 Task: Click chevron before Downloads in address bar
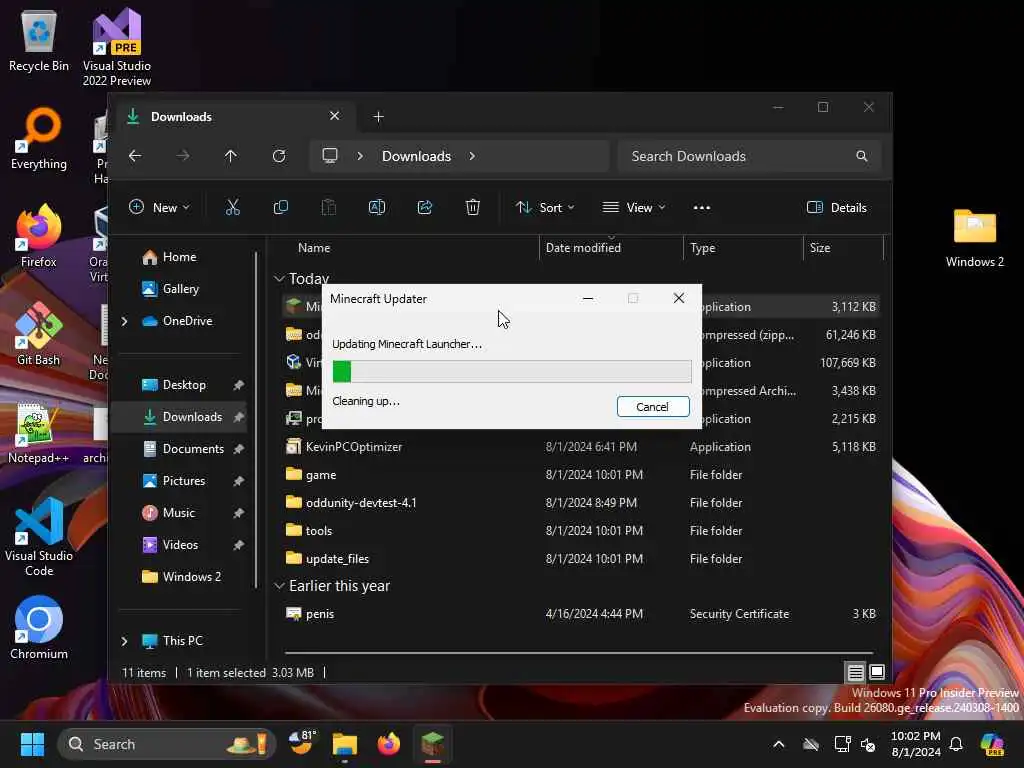360,156
